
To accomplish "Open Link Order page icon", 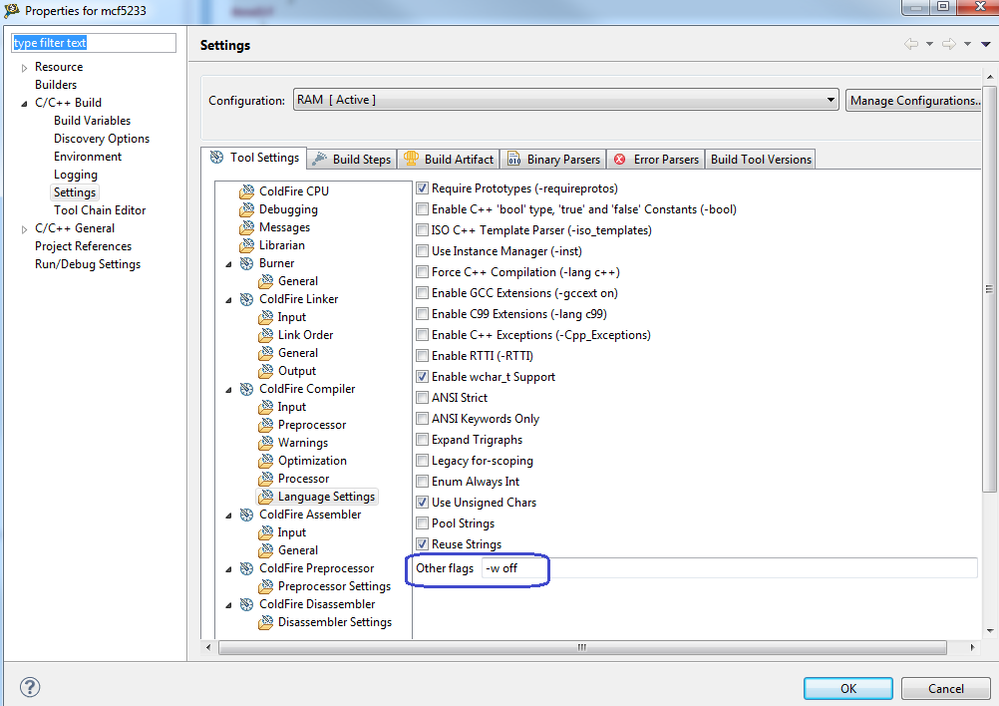I will [266, 335].
